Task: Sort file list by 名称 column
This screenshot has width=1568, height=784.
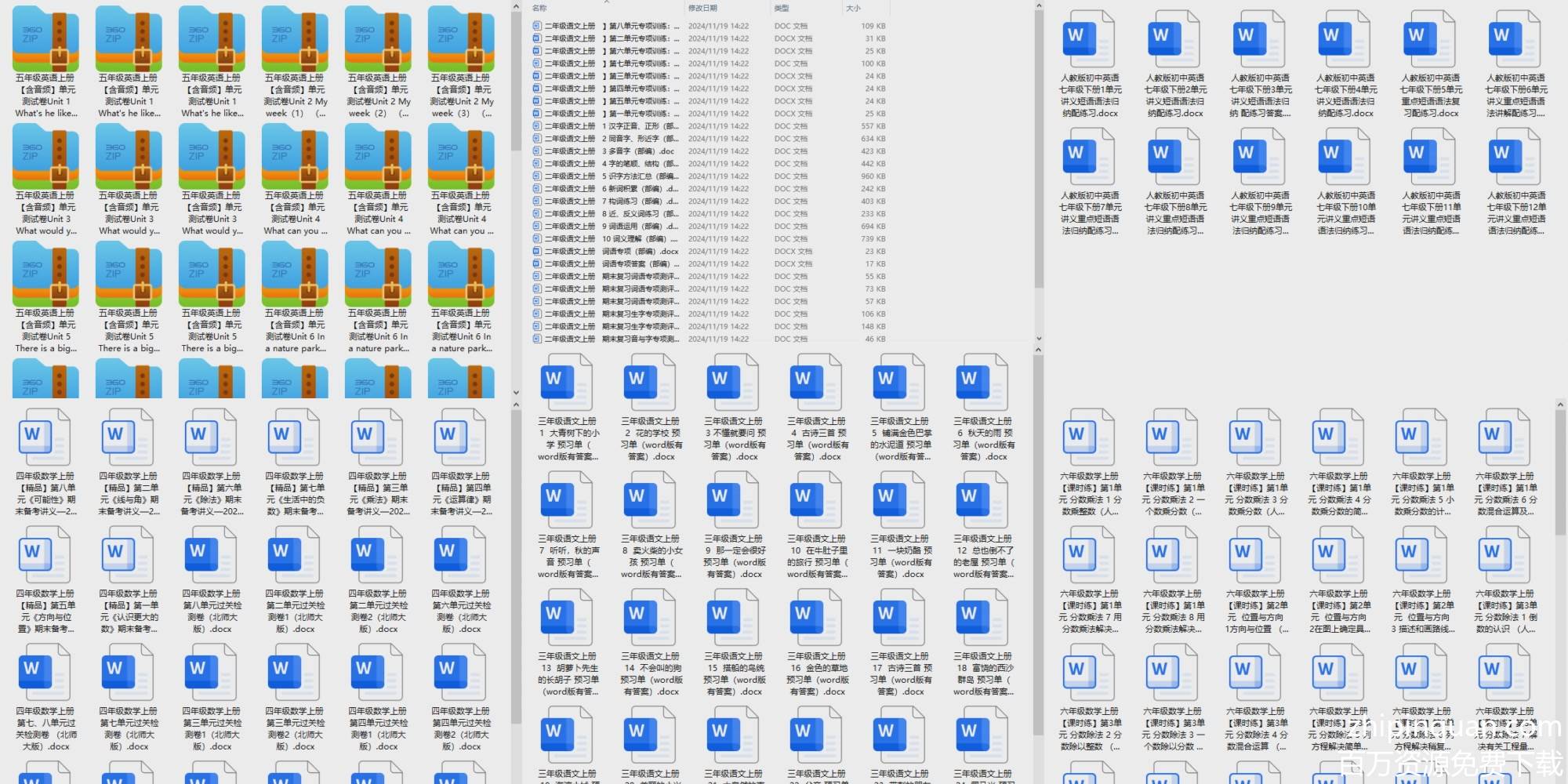Action: (540, 8)
